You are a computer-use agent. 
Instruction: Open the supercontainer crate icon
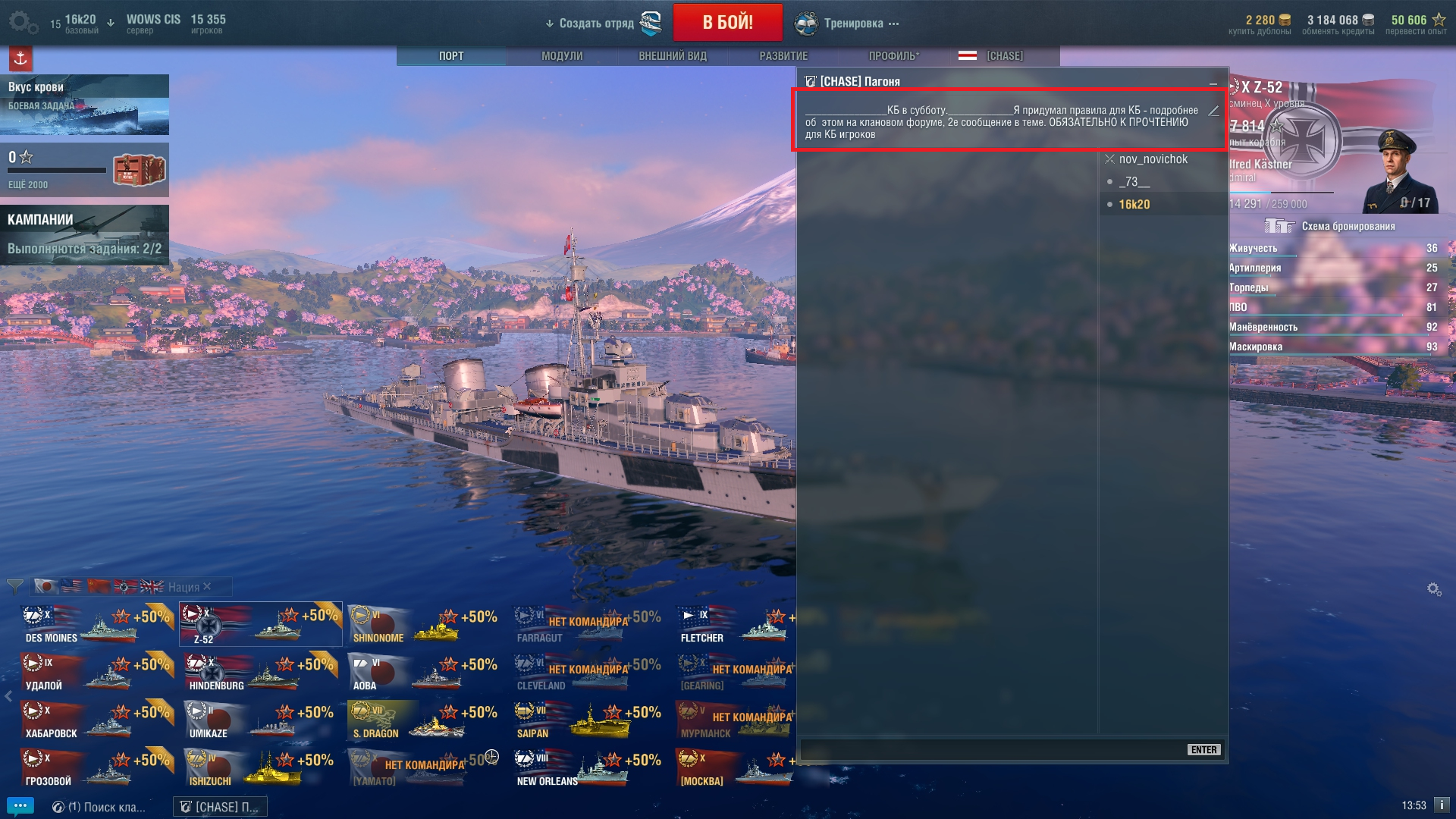pos(139,170)
